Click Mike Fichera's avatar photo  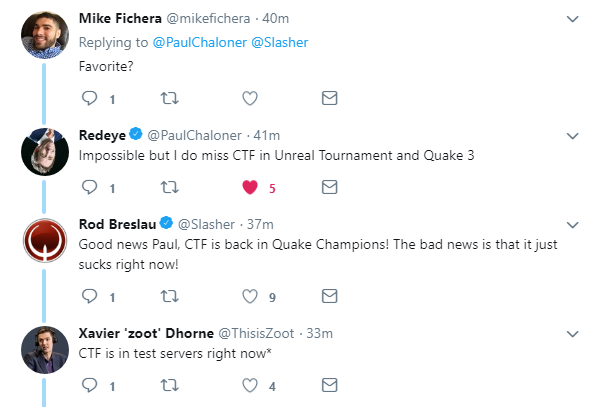(x=44, y=36)
